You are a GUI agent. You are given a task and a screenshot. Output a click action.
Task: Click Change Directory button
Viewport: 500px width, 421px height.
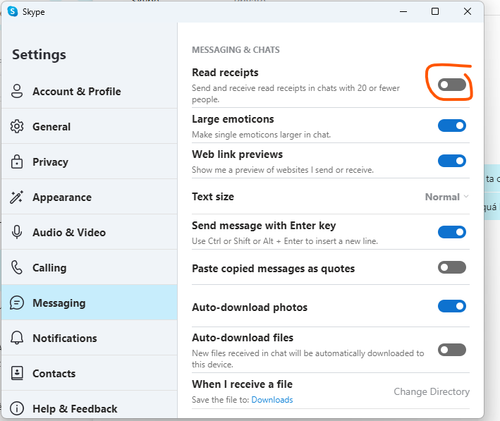431,391
